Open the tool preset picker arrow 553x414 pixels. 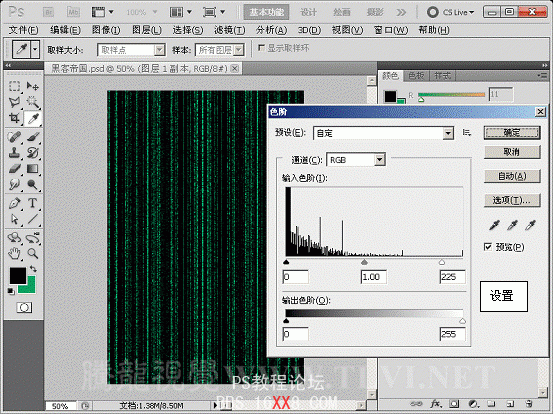tap(35, 49)
